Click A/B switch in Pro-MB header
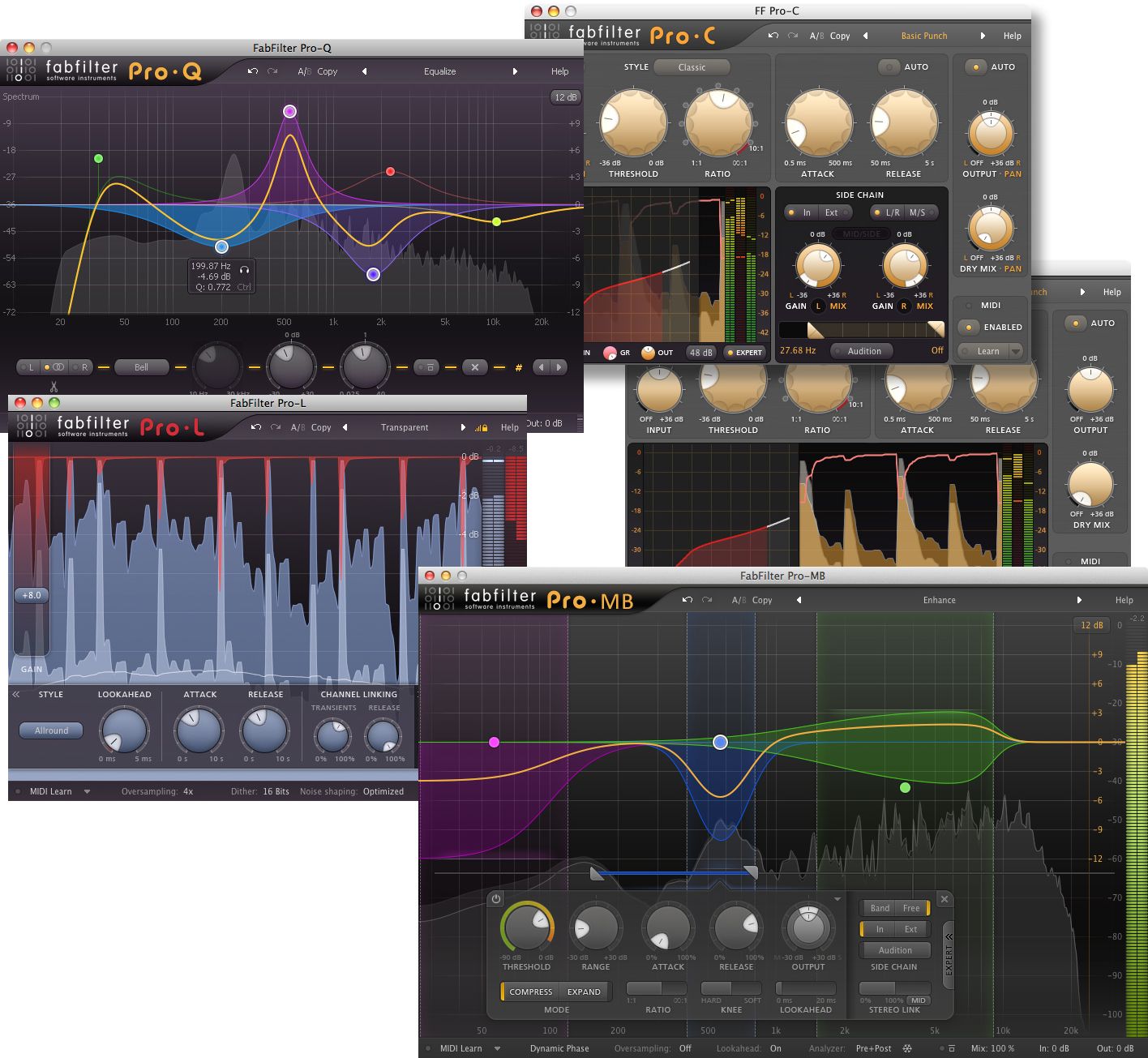 [x=739, y=600]
